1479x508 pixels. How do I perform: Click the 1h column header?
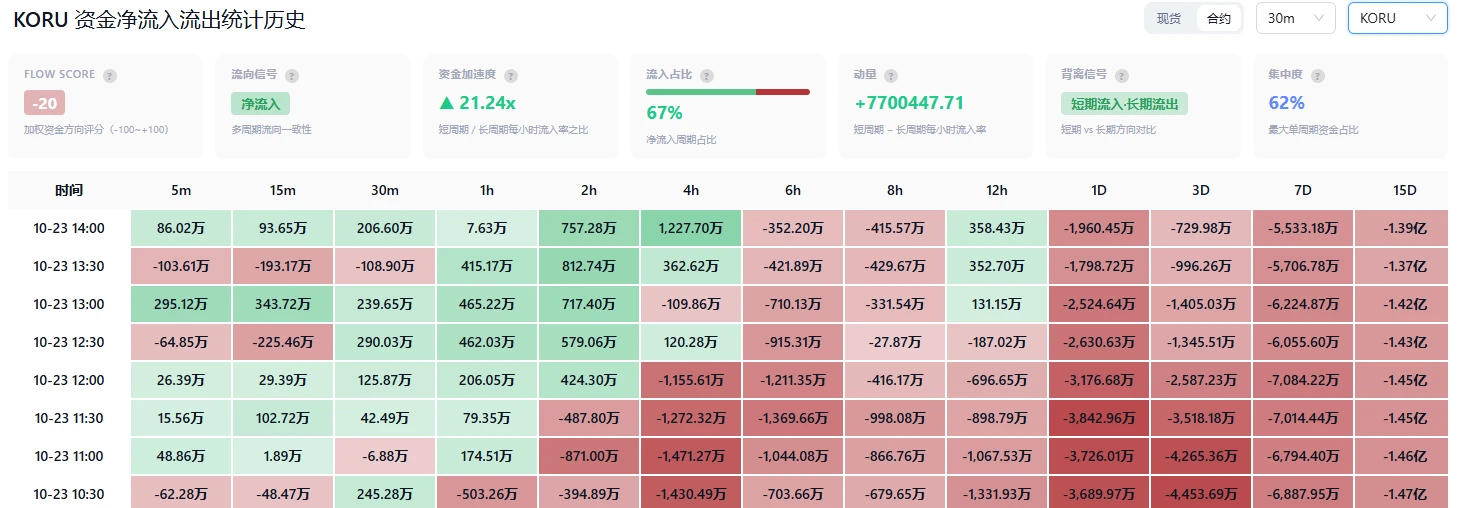point(487,190)
